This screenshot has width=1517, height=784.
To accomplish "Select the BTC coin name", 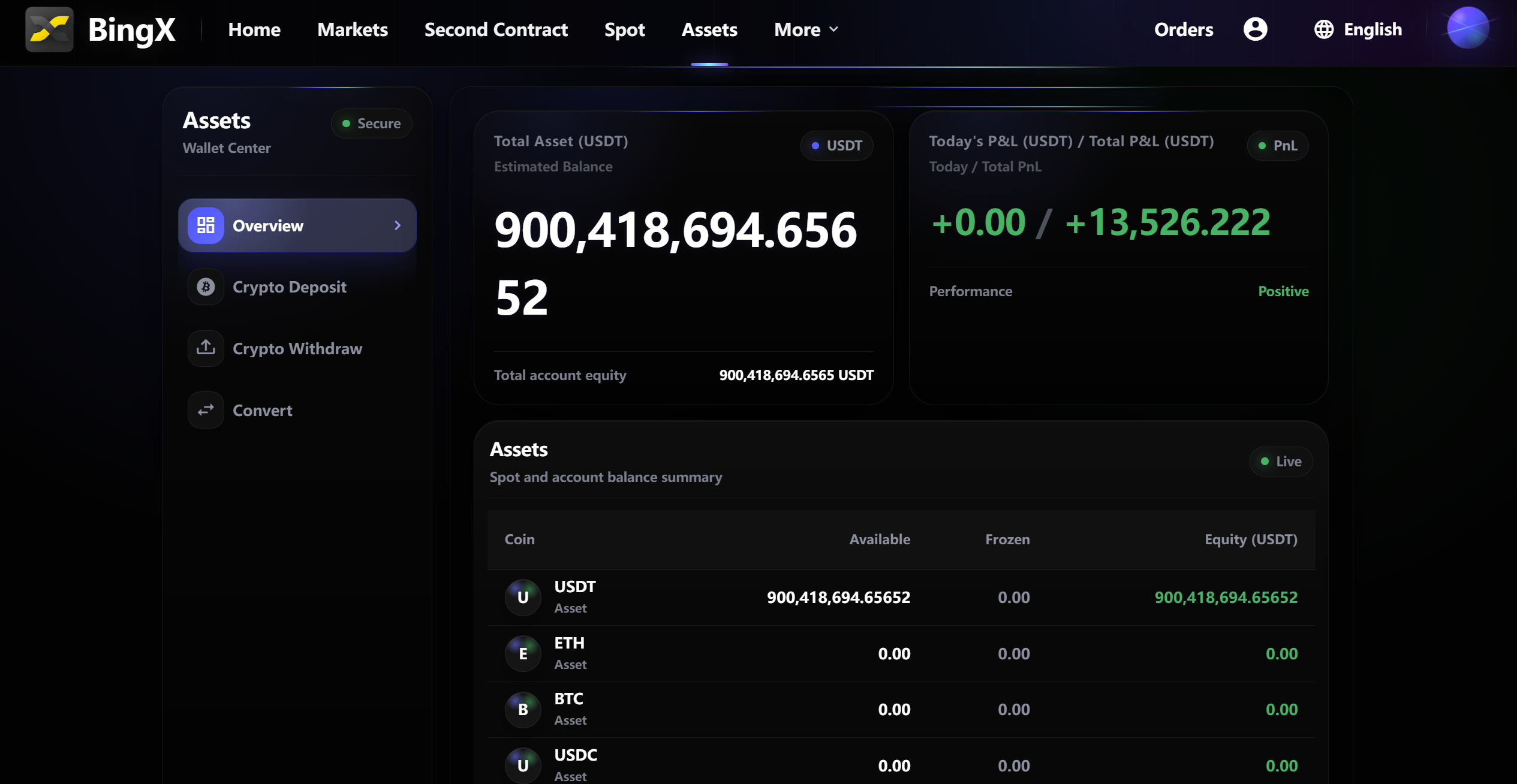I will click(568, 699).
